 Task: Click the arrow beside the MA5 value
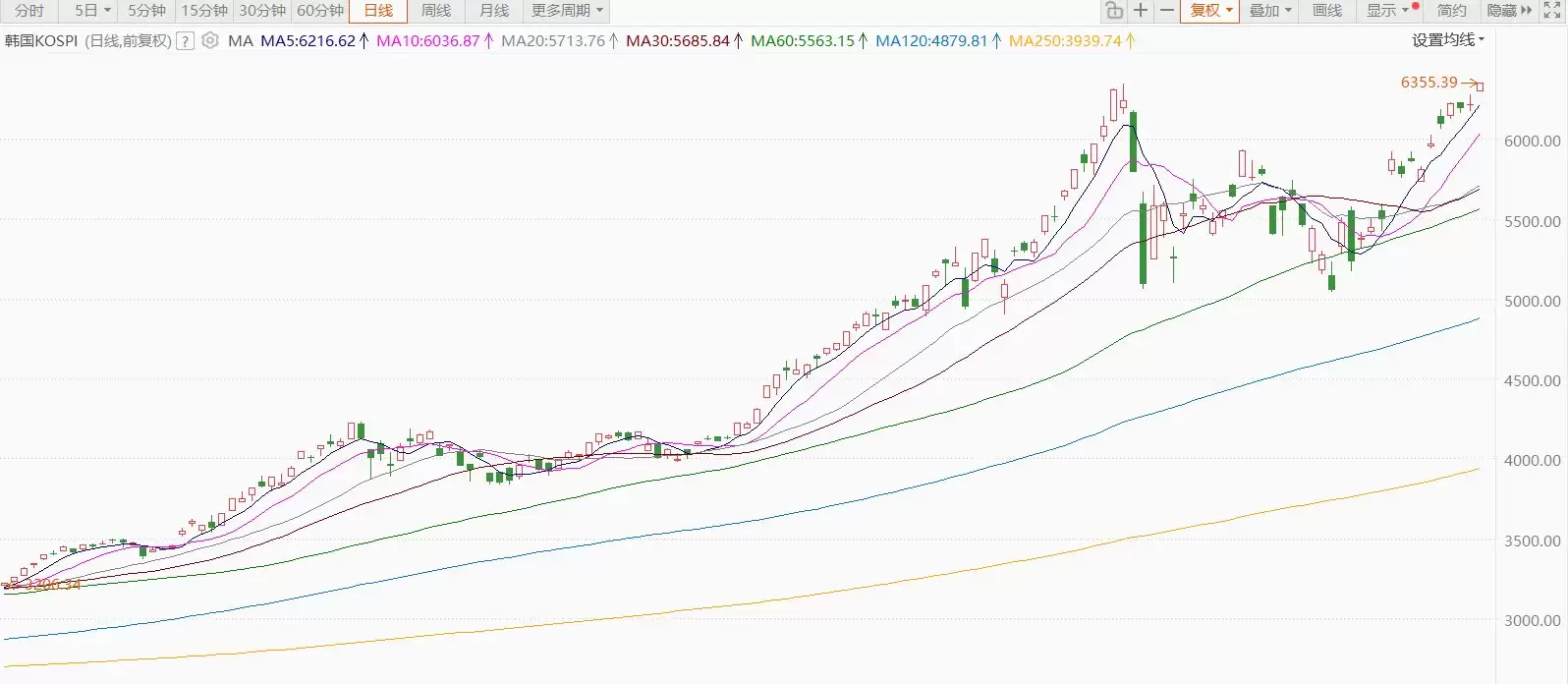coord(364,41)
